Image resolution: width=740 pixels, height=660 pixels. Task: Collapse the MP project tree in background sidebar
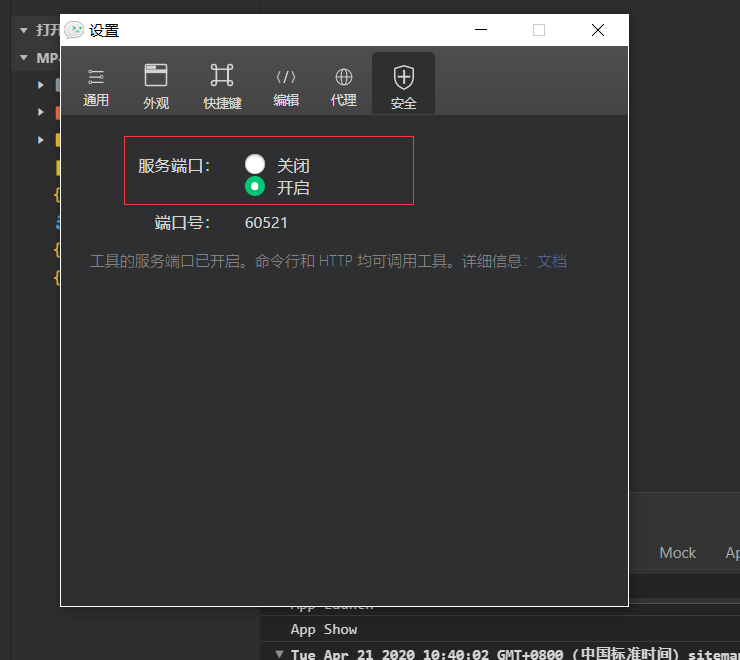[x=24, y=58]
